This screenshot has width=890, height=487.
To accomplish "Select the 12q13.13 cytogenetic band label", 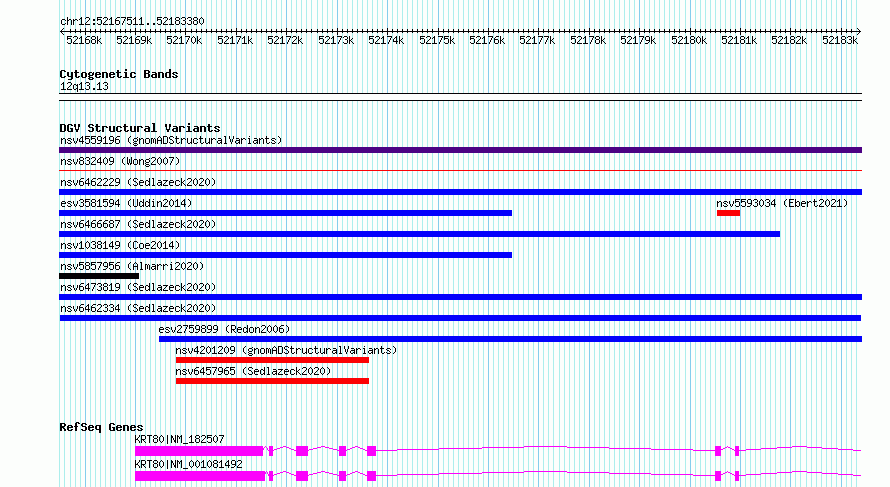I will 84,86.
